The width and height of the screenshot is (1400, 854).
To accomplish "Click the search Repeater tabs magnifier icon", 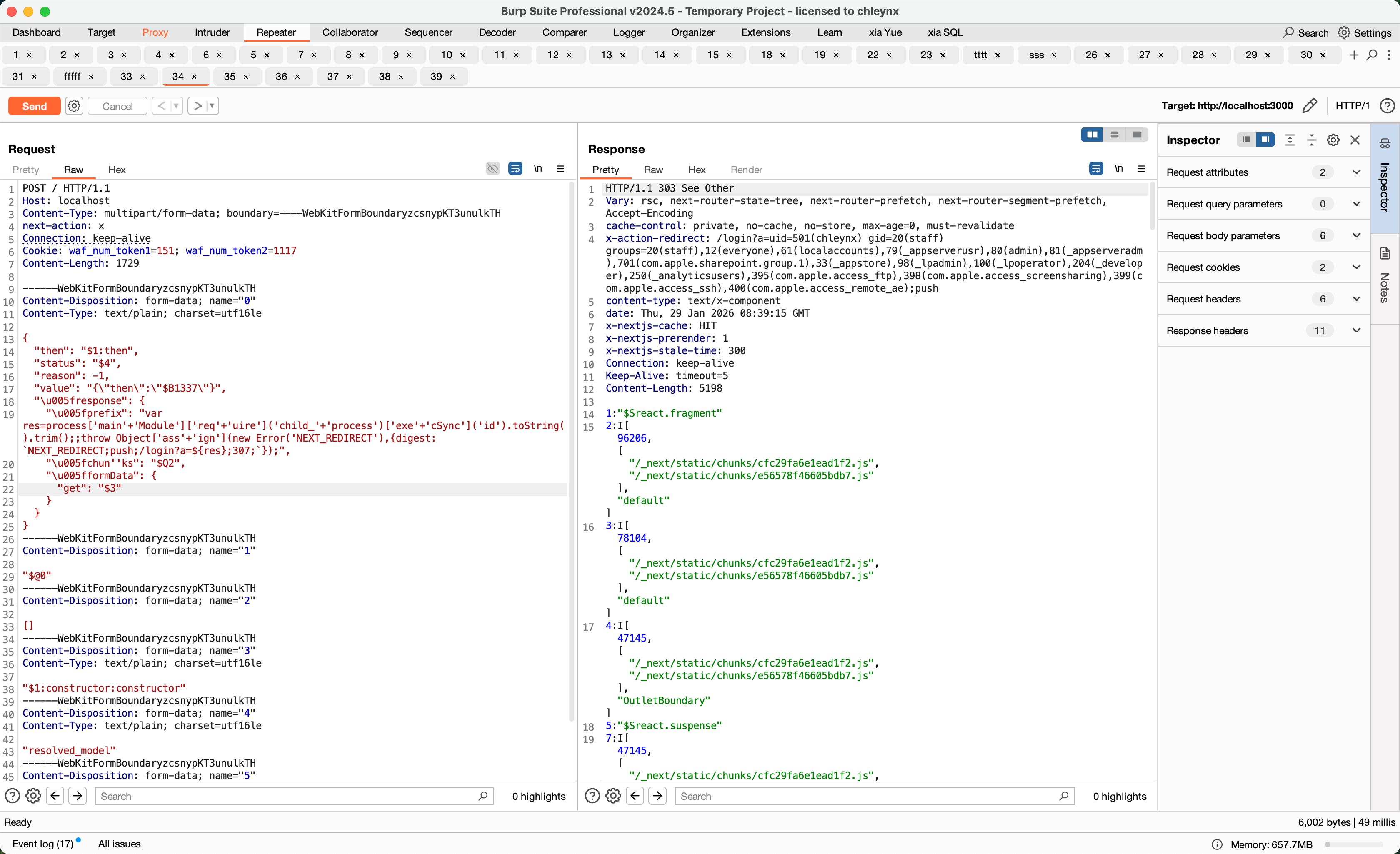I will tap(1372, 55).
